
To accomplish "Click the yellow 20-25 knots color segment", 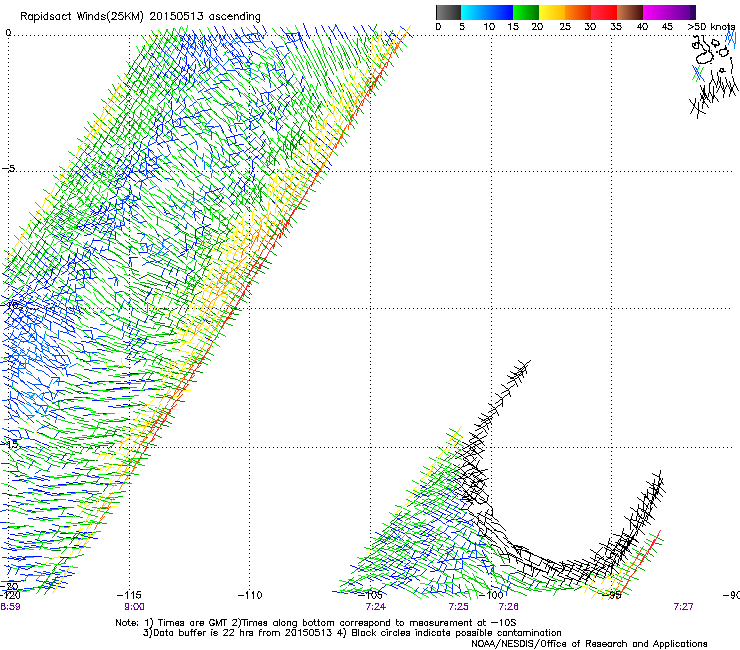I will click(552, 12).
